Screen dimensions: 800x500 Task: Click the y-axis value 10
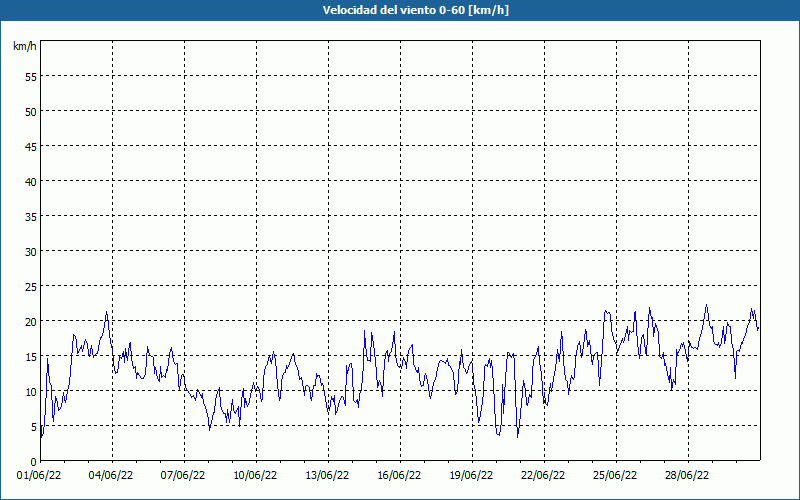31,391
